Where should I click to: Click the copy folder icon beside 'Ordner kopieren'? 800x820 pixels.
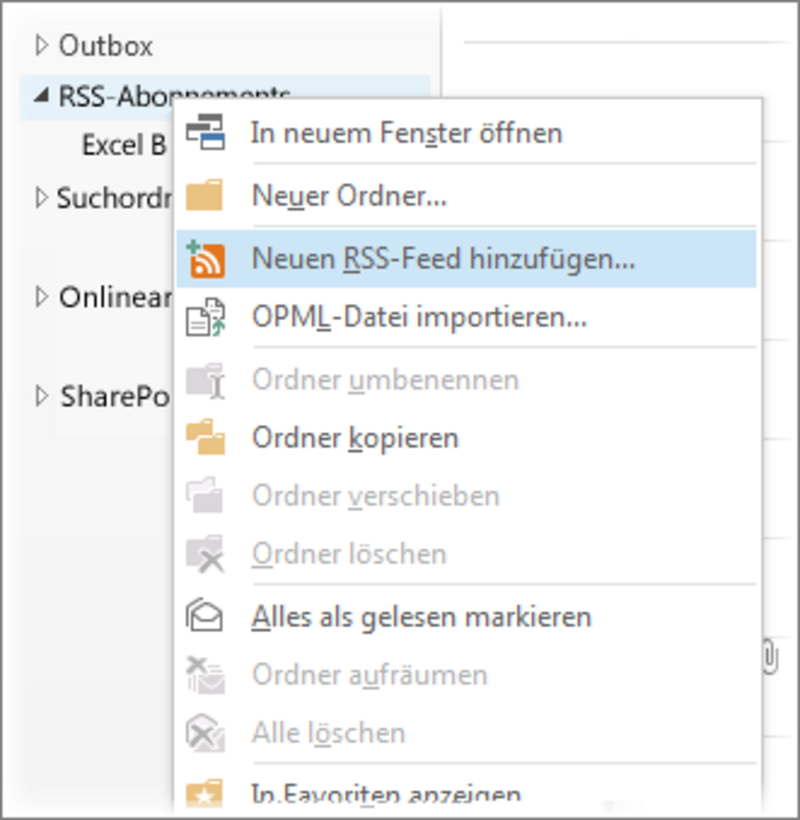pos(205,437)
